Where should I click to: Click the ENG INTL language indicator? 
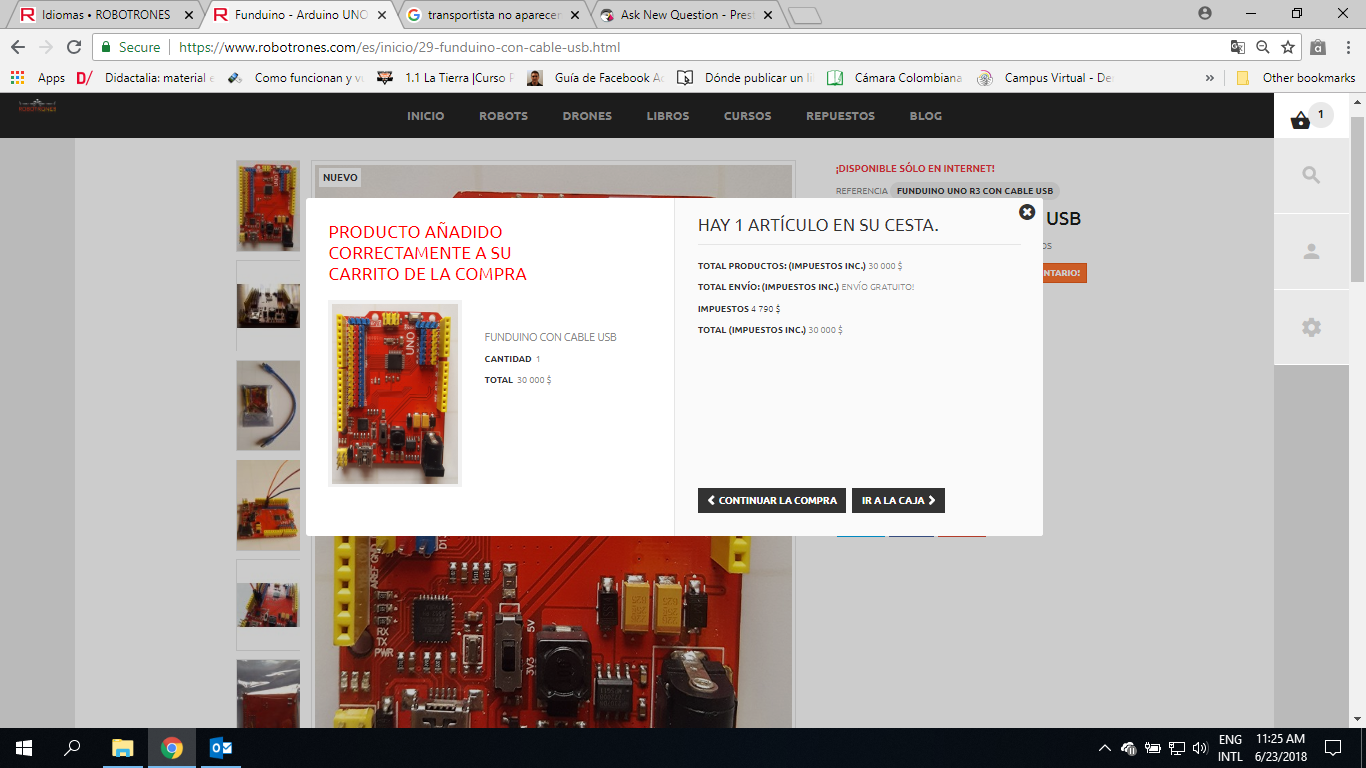pyautogui.click(x=1230, y=748)
